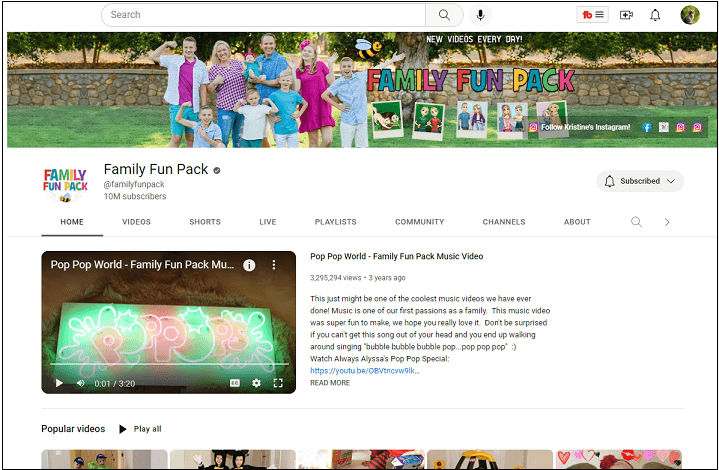Open the LIVE tab
This screenshot has width=719, height=470.
tap(268, 222)
